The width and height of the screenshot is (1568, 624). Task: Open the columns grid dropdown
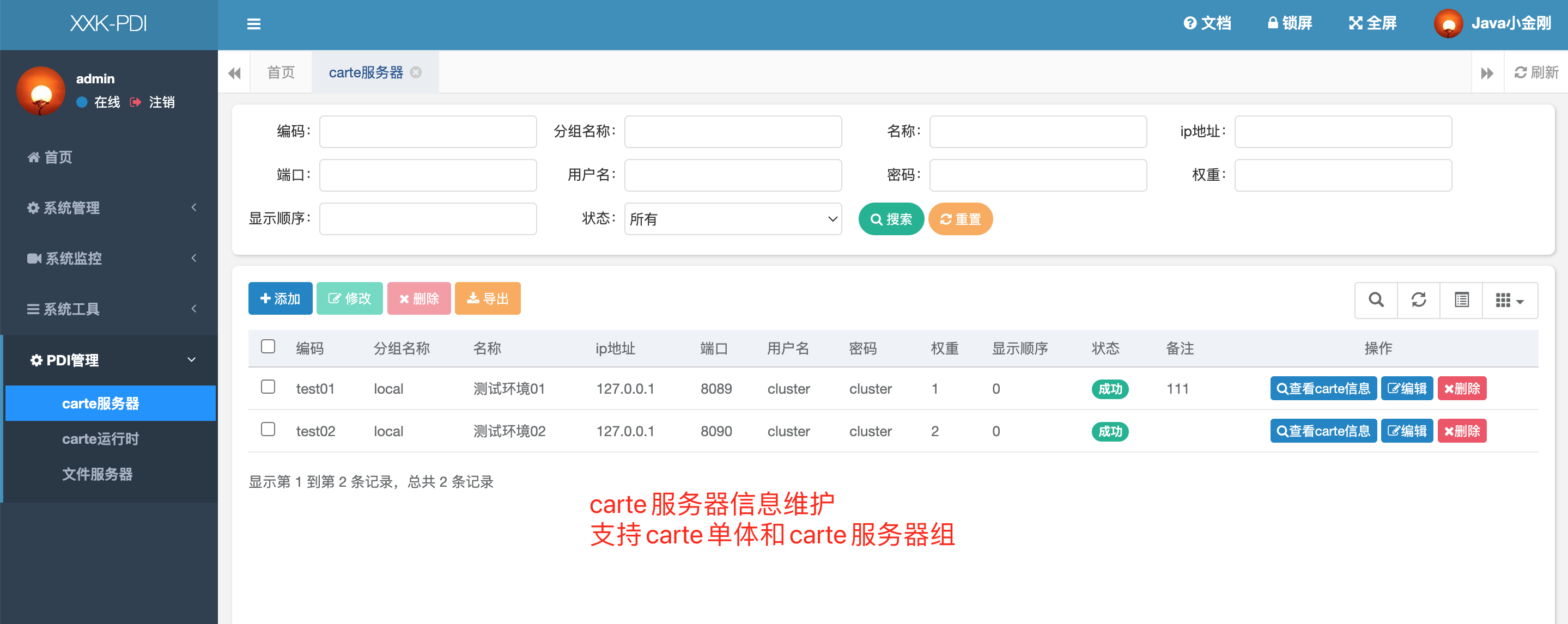pos(1509,300)
